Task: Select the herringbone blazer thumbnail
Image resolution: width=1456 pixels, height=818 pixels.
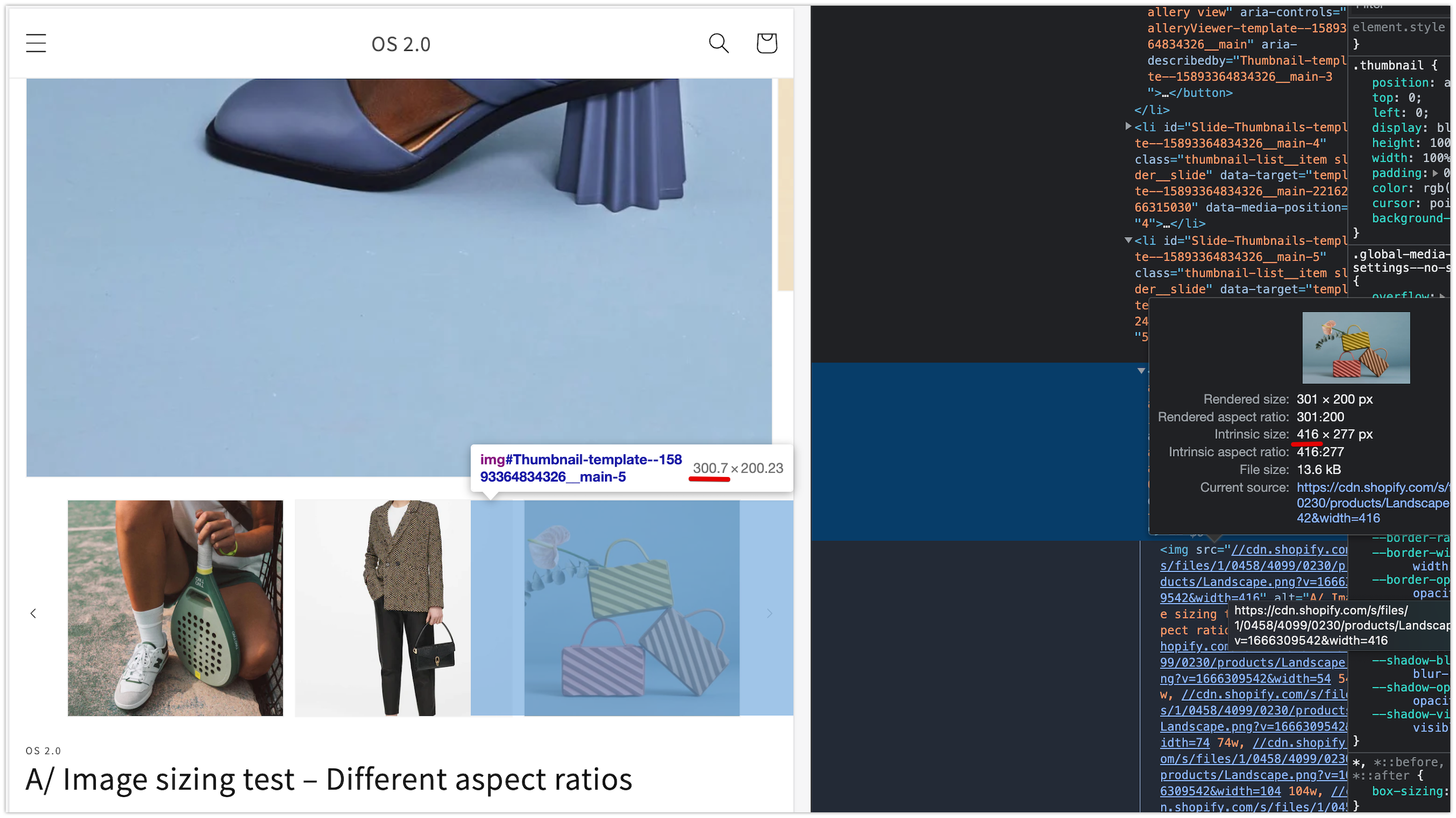Action: [383, 608]
